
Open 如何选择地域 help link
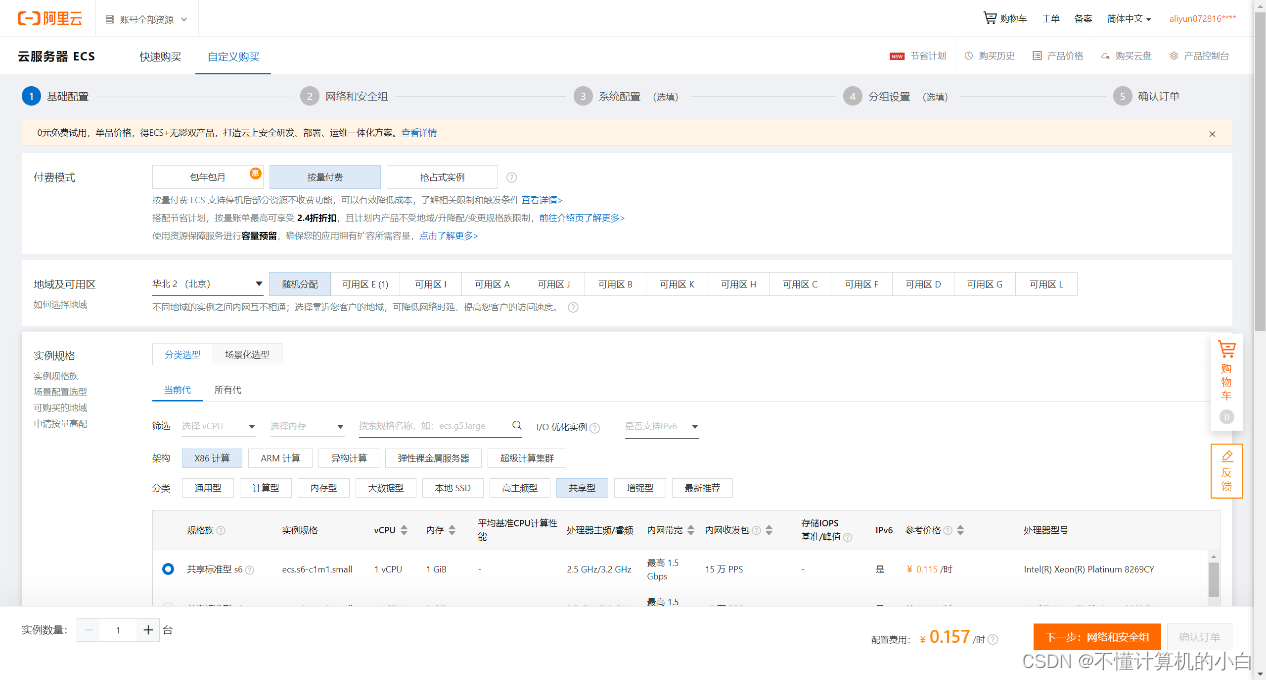click(x=60, y=304)
